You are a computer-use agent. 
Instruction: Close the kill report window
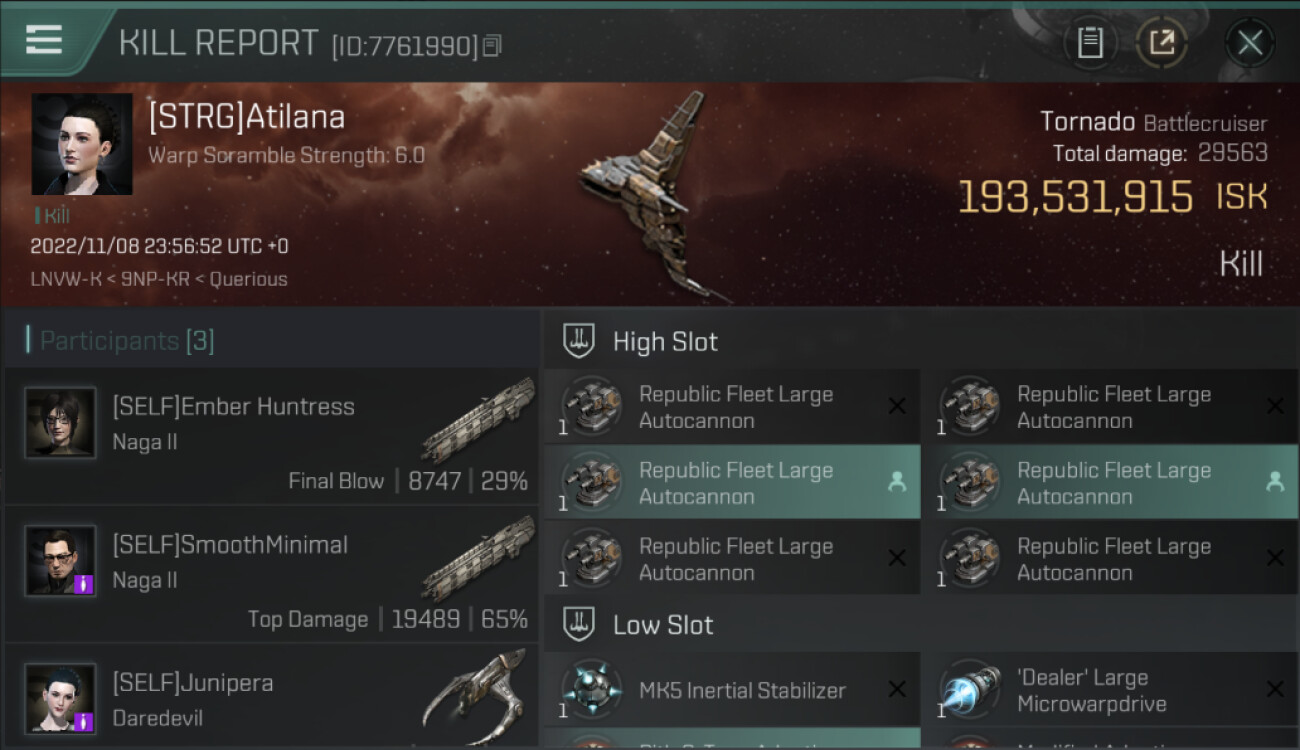[x=1249, y=43]
